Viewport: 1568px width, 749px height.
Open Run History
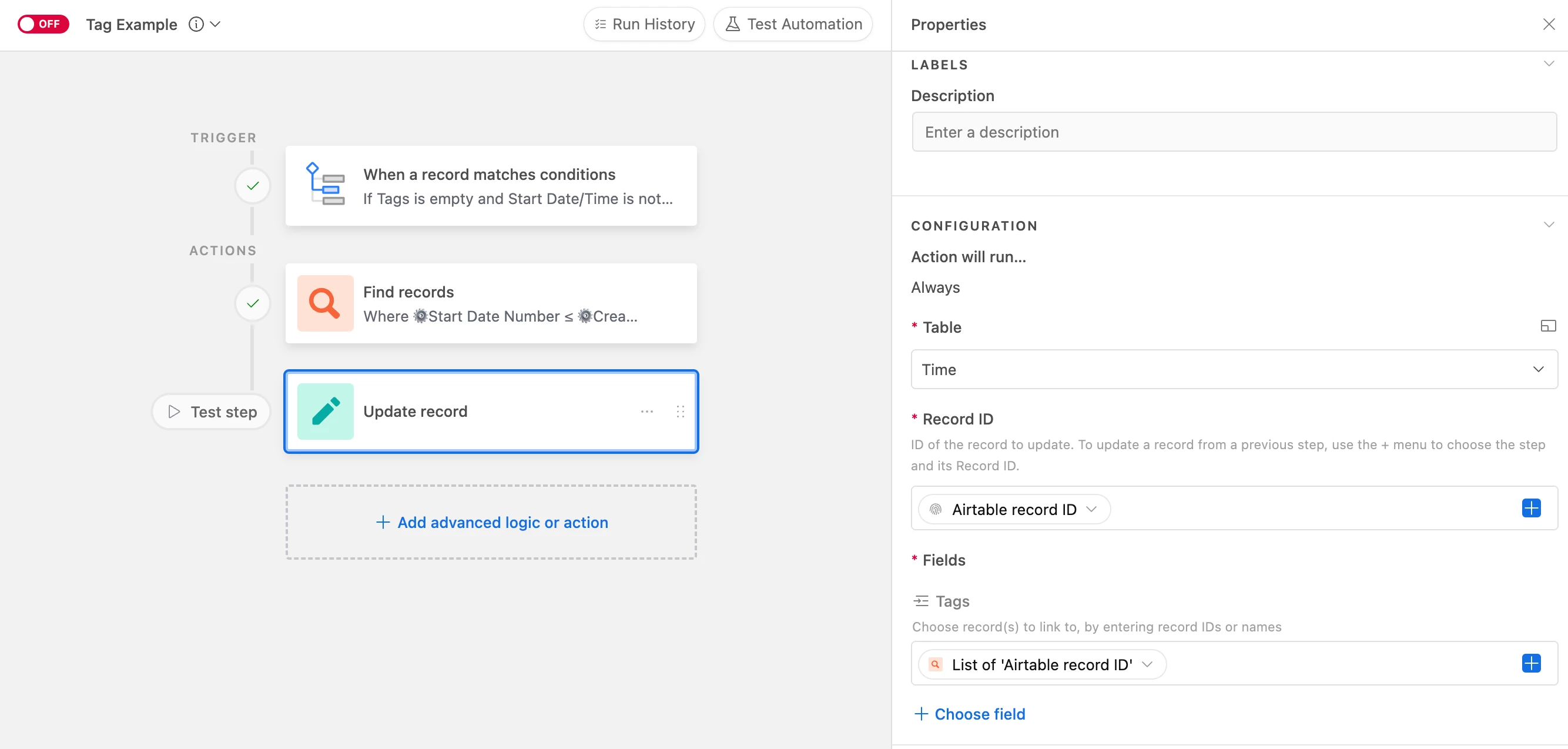tap(644, 24)
